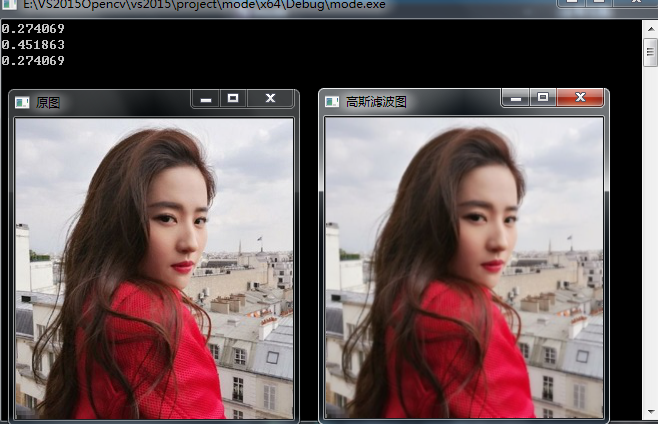Click the mode.exe console title icon
Screen dimensions: 658x424
pos(8,4)
